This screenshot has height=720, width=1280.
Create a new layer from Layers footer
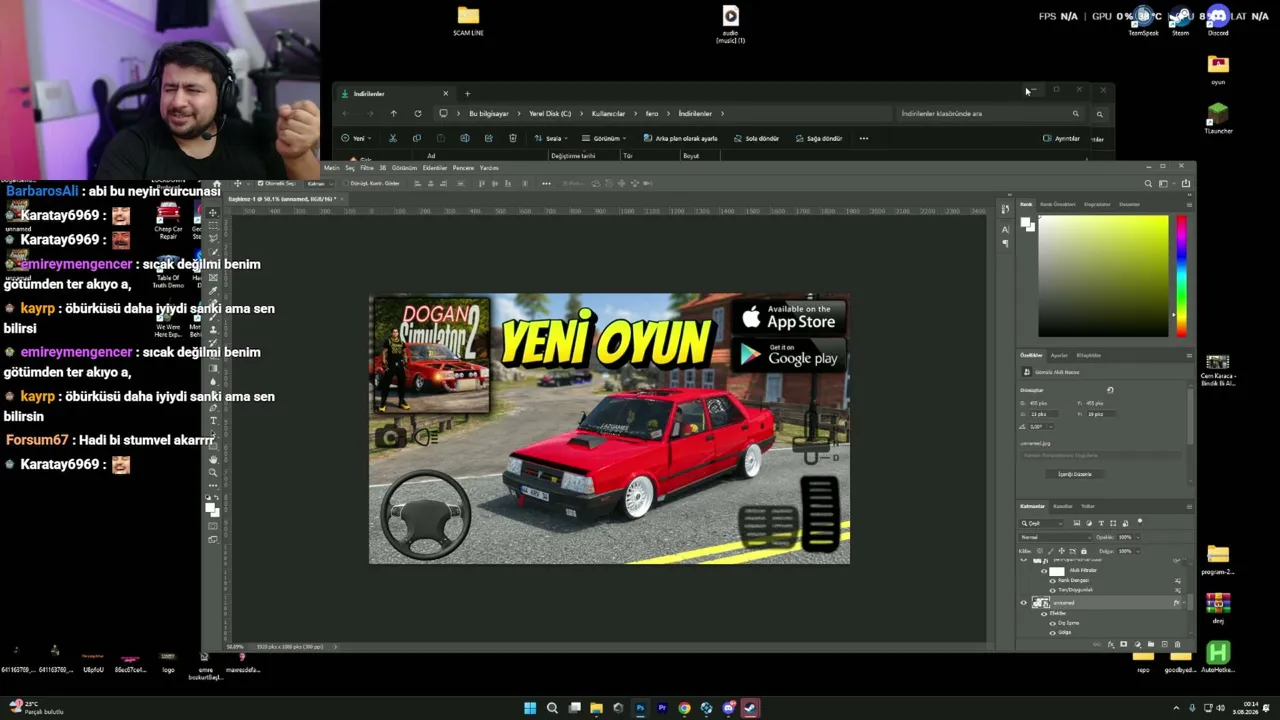point(1164,645)
